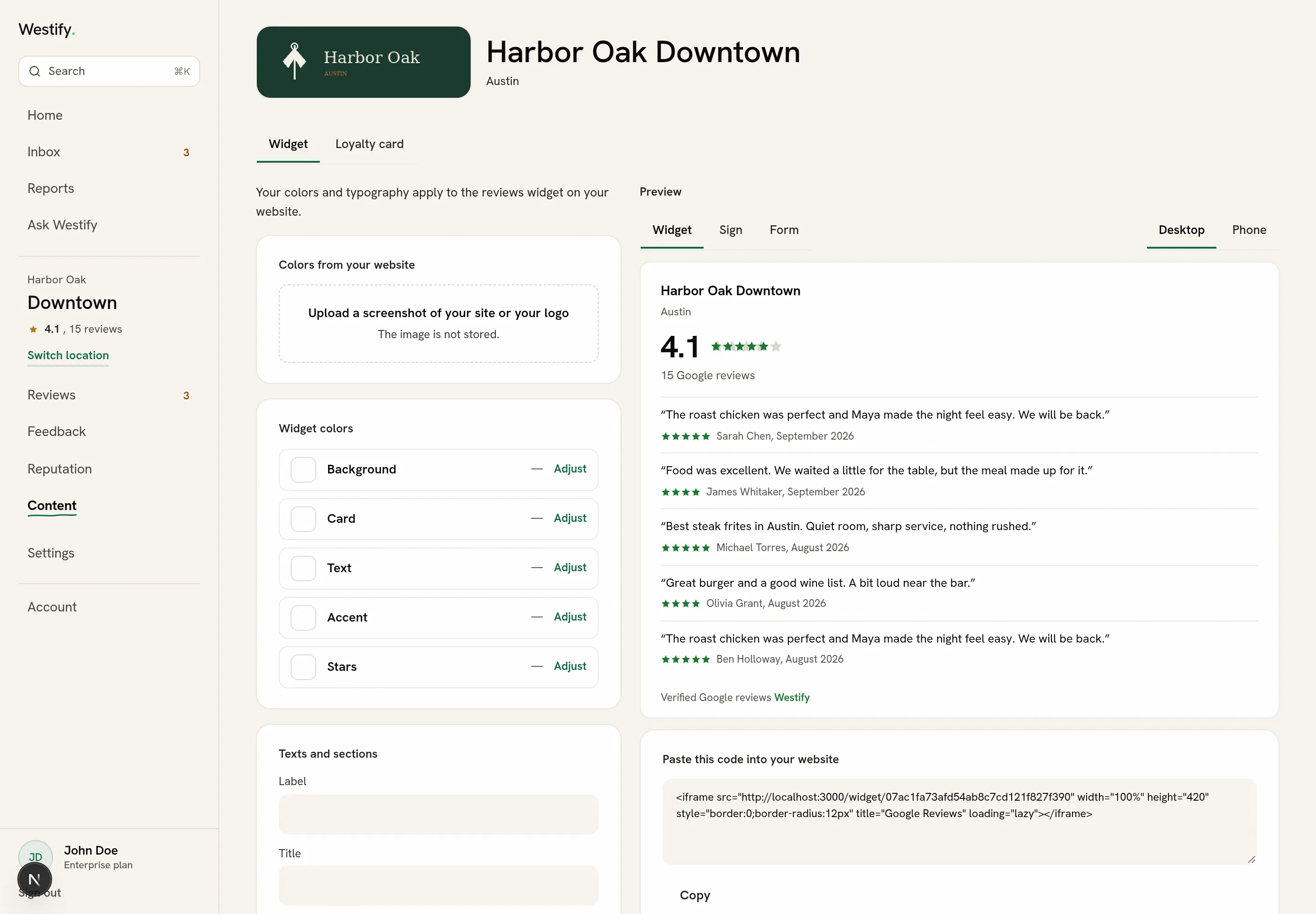The height and width of the screenshot is (914, 1316).
Task: Open Reports from the sidebar
Action: [51, 188]
